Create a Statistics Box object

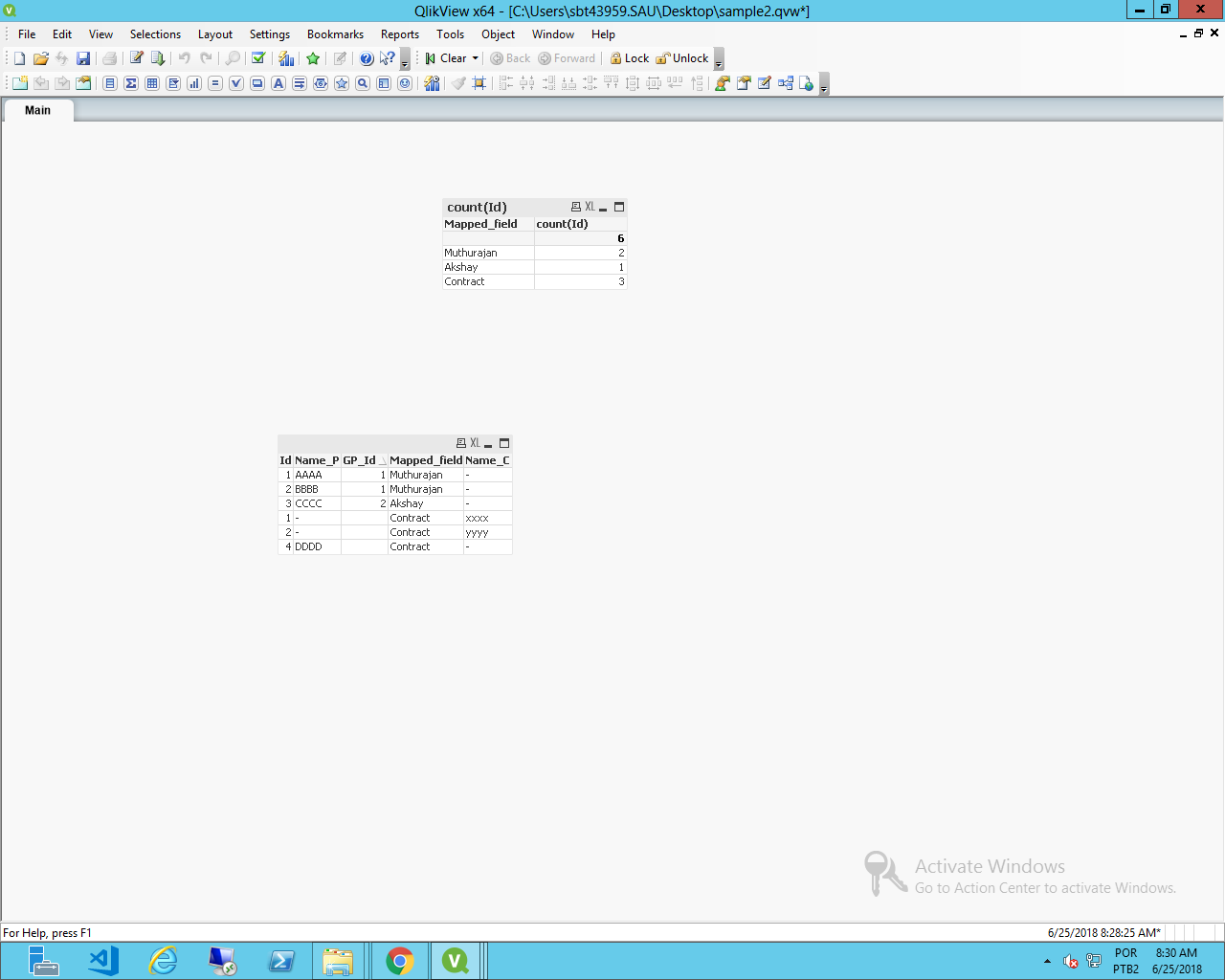tap(131, 83)
